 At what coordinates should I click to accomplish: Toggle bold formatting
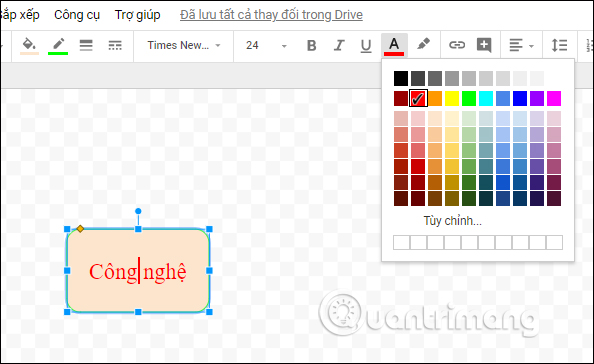311,45
